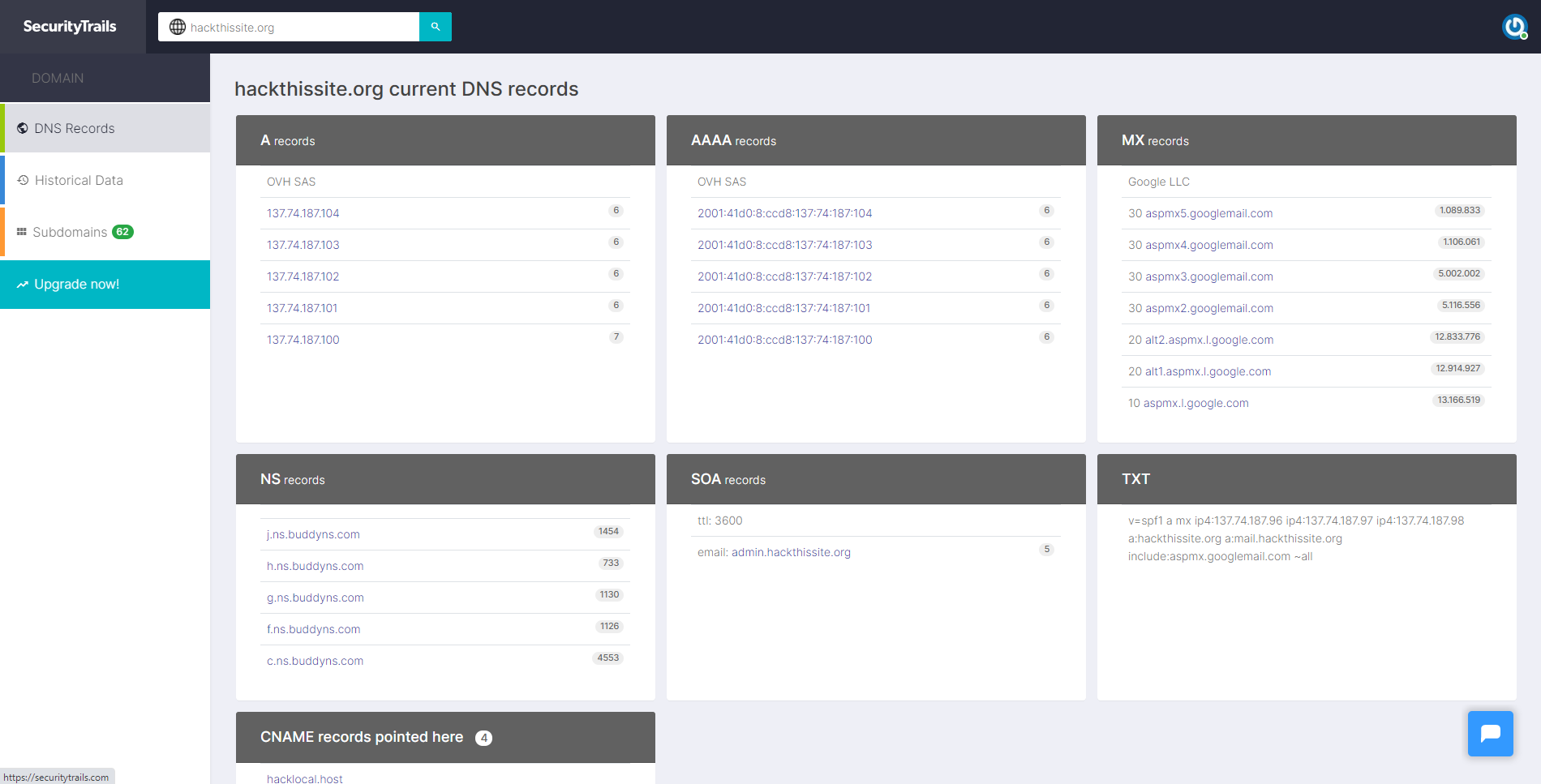This screenshot has height=784, width=1541.
Task: Click count badge 7 for 137.74.187.100
Action: (x=616, y=337)
